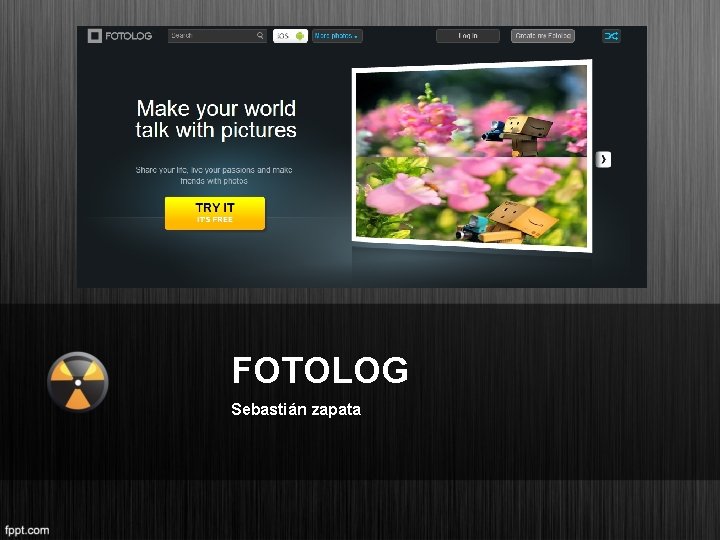Click the shuffle arrows icon
Screen dimensions: 720x540
click(611, 36)
